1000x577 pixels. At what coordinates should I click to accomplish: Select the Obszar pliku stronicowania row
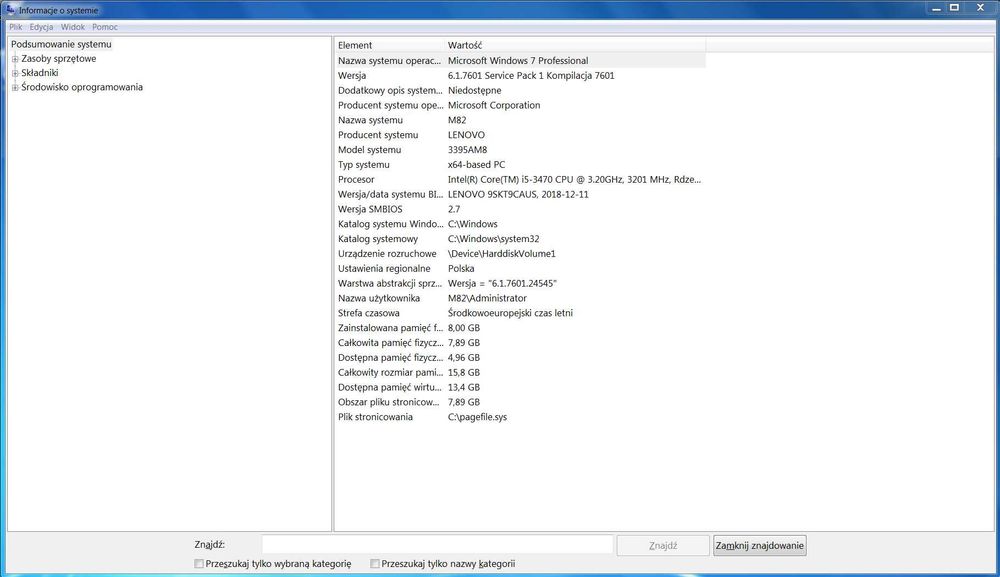[x=520, y=402]
